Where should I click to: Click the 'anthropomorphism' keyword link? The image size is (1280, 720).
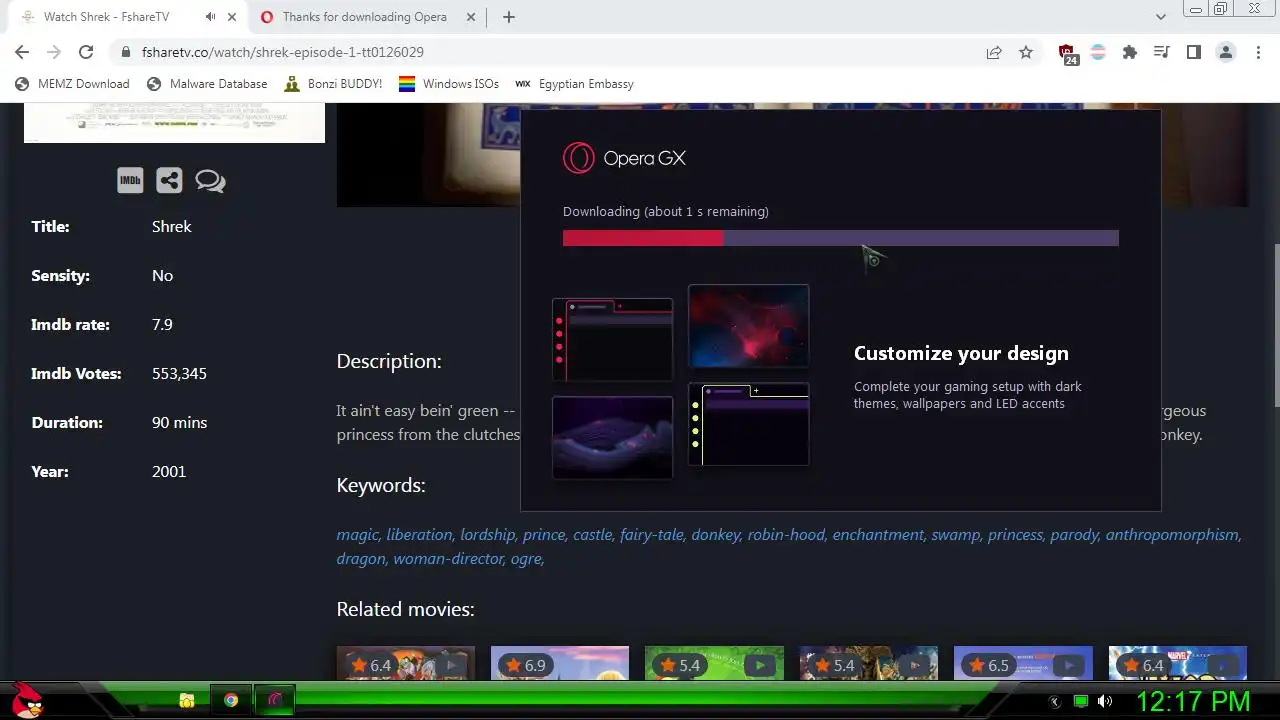coord(1173,535)
